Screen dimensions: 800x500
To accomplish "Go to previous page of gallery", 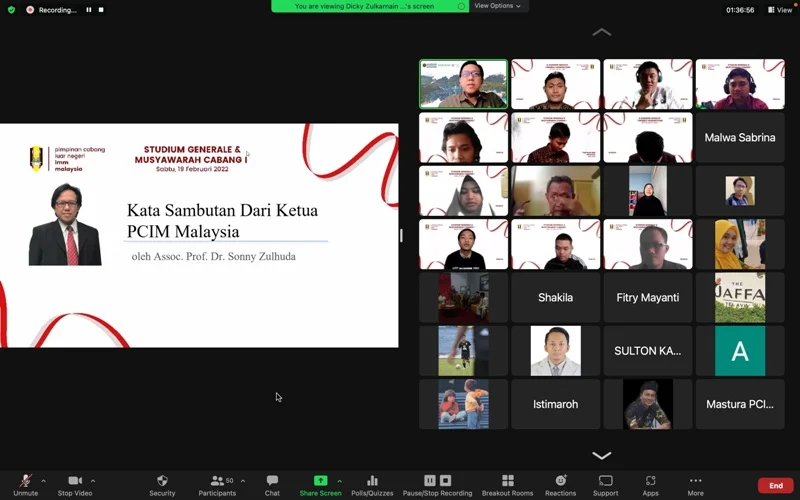I will pyautogui.click(x=602, y=32).
